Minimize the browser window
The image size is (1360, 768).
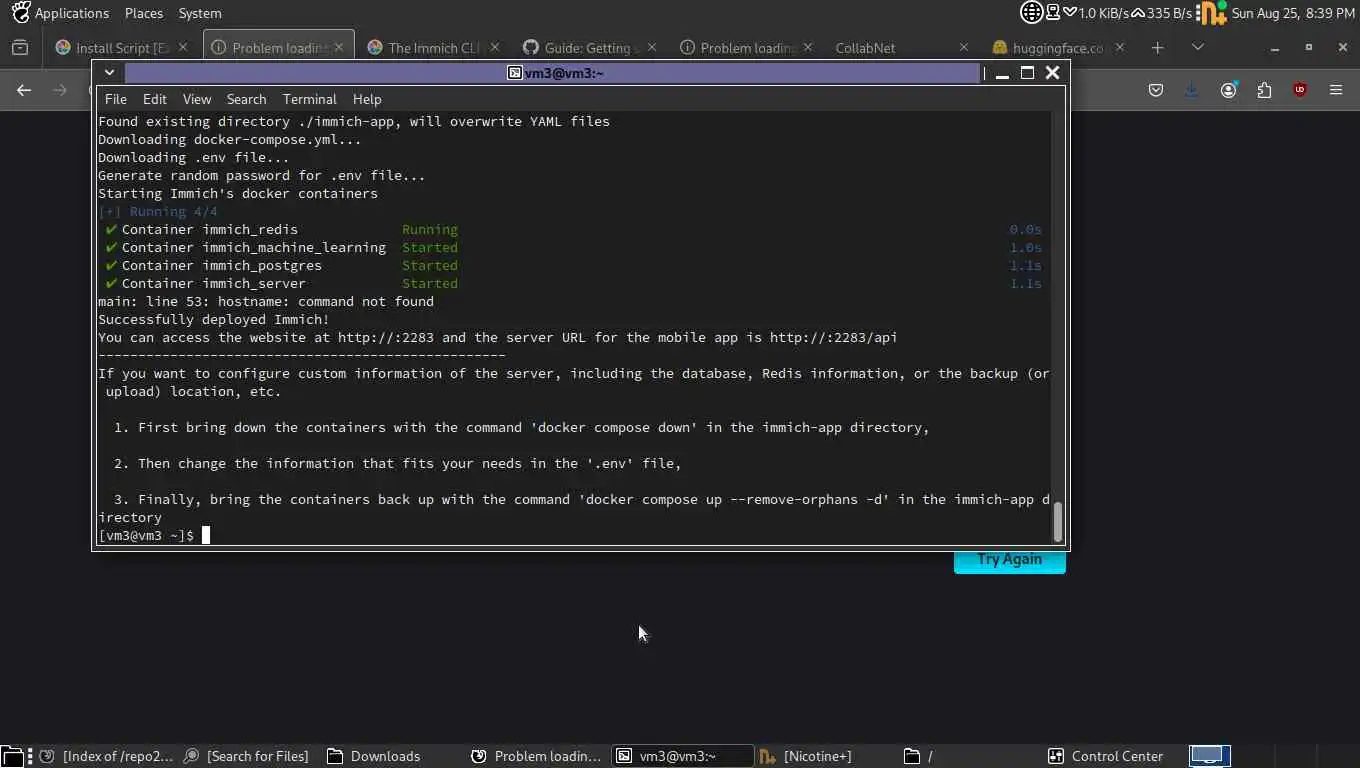[1274, 47]
